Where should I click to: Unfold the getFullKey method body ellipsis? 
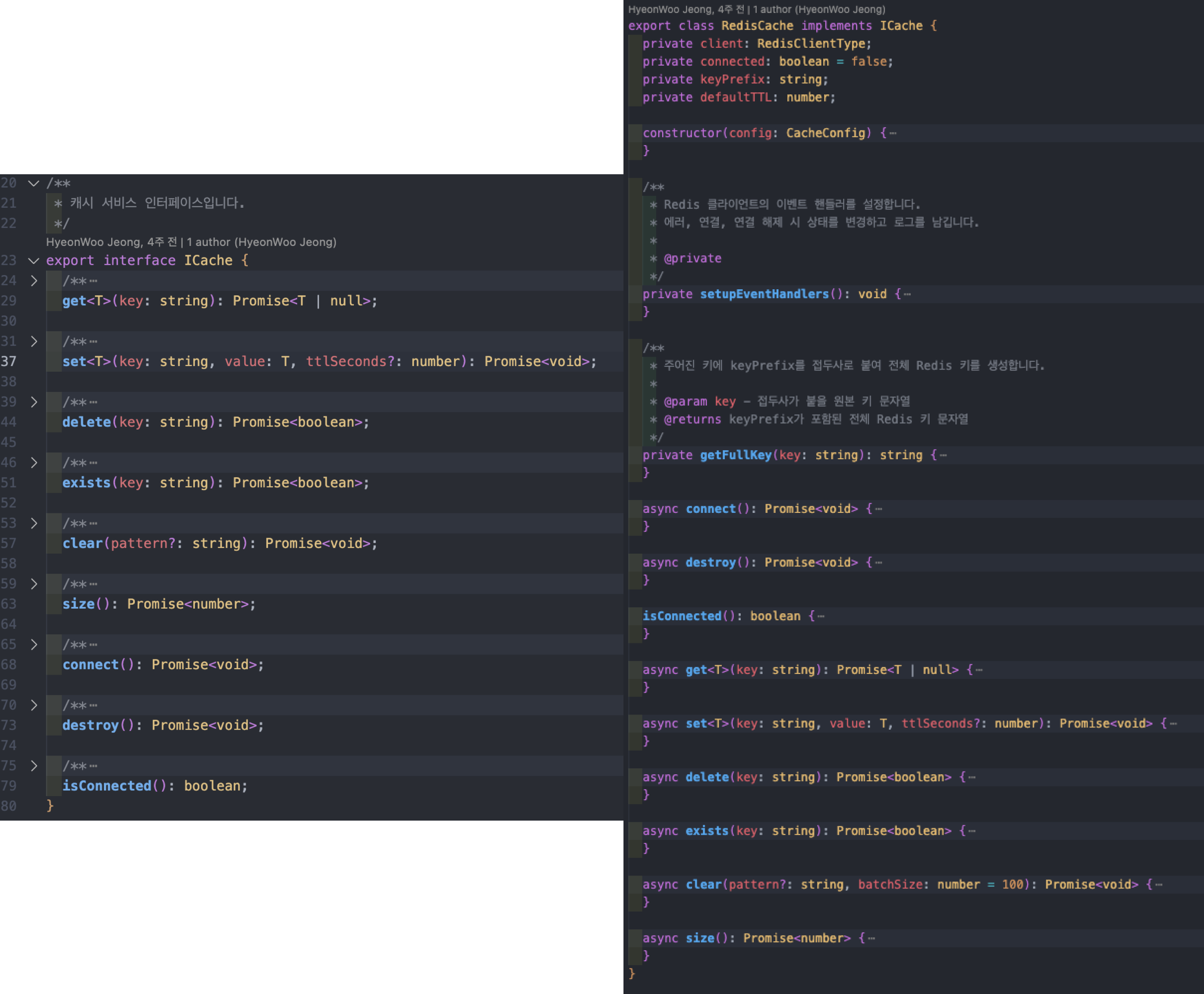tap(943, 456)
